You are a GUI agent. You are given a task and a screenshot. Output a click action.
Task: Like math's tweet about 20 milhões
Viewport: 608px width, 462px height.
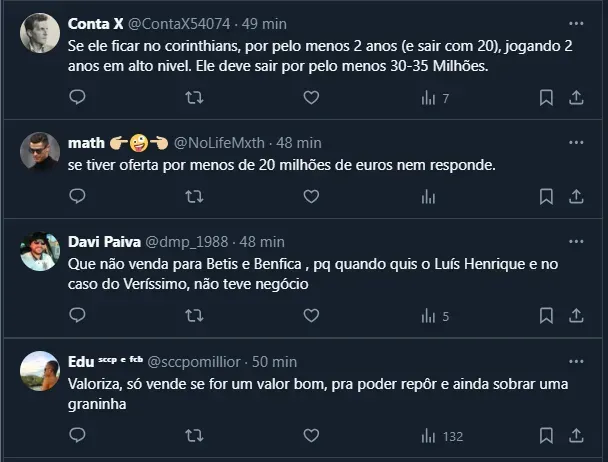click(311, 196)
